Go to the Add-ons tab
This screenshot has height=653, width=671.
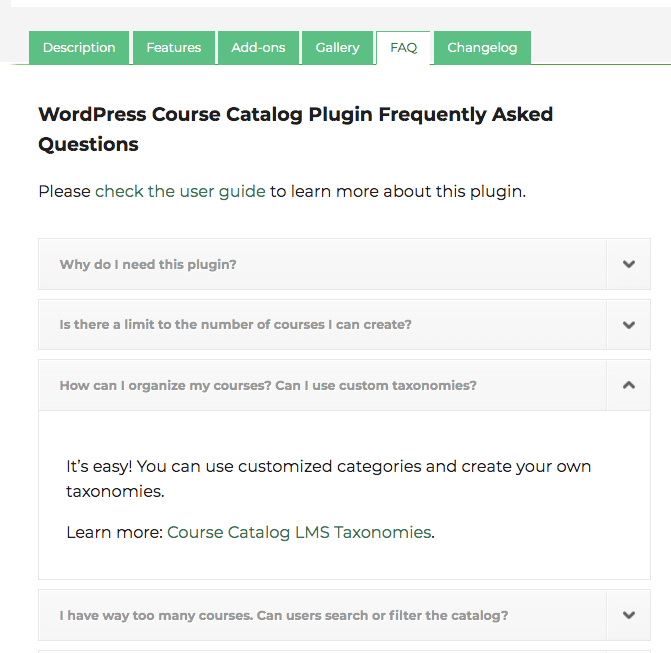258,48
